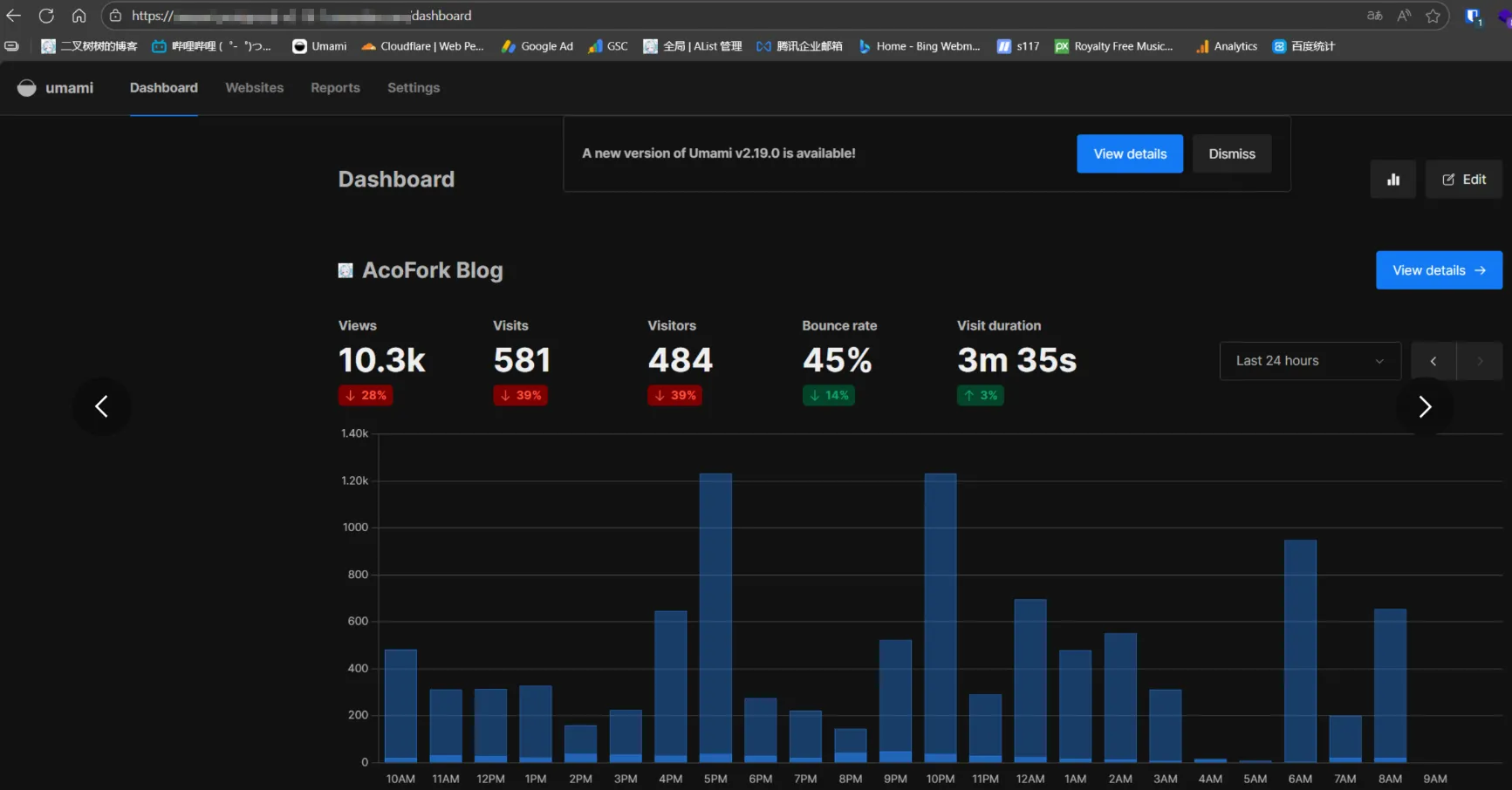Open the Umami bookmark in bookmarks bar
The image size is (1512, 790).
319,46
